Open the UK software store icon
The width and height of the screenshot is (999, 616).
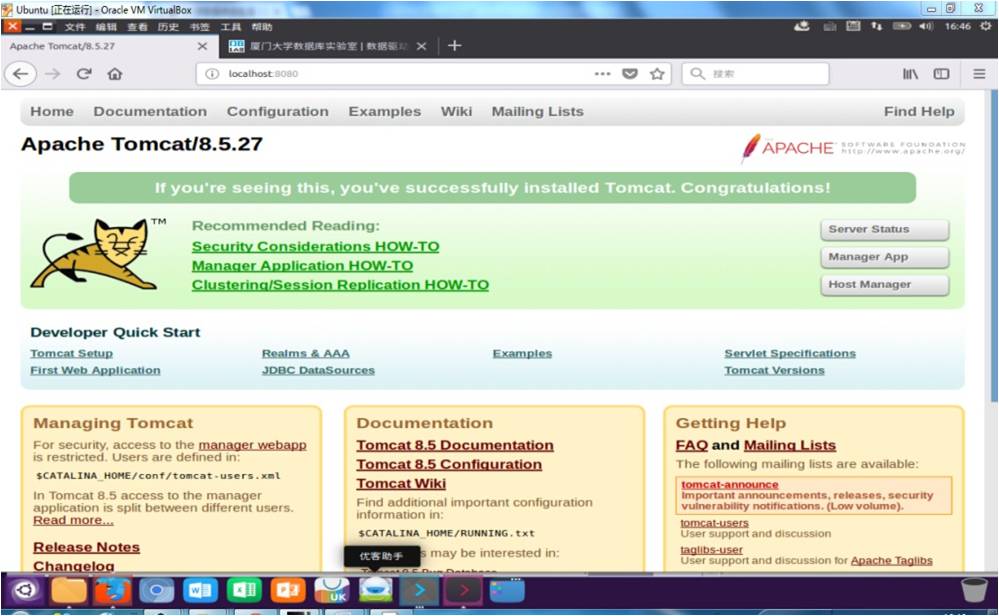(x=332, y=590)
